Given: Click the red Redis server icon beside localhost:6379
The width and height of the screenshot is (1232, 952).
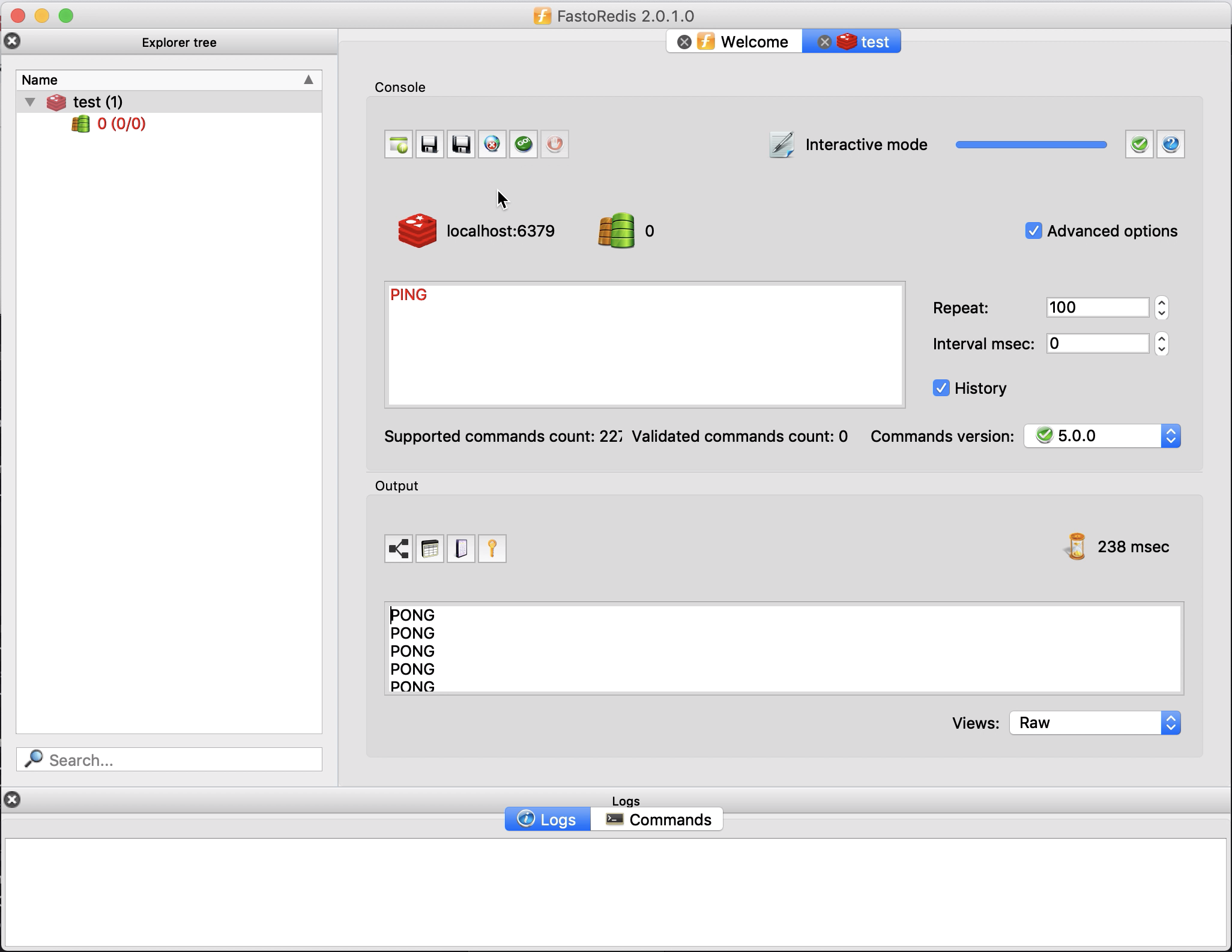Looking at the screenshot, I should point(417,230).
